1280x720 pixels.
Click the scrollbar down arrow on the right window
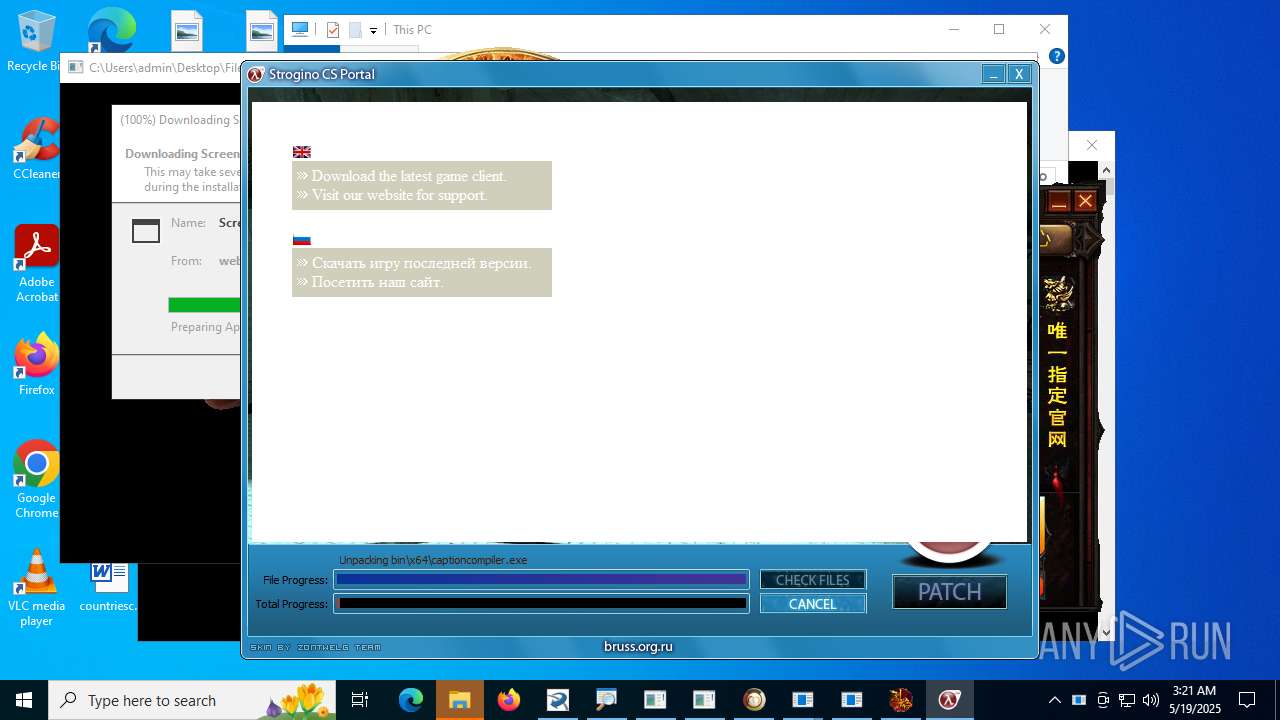point(1106,632)
